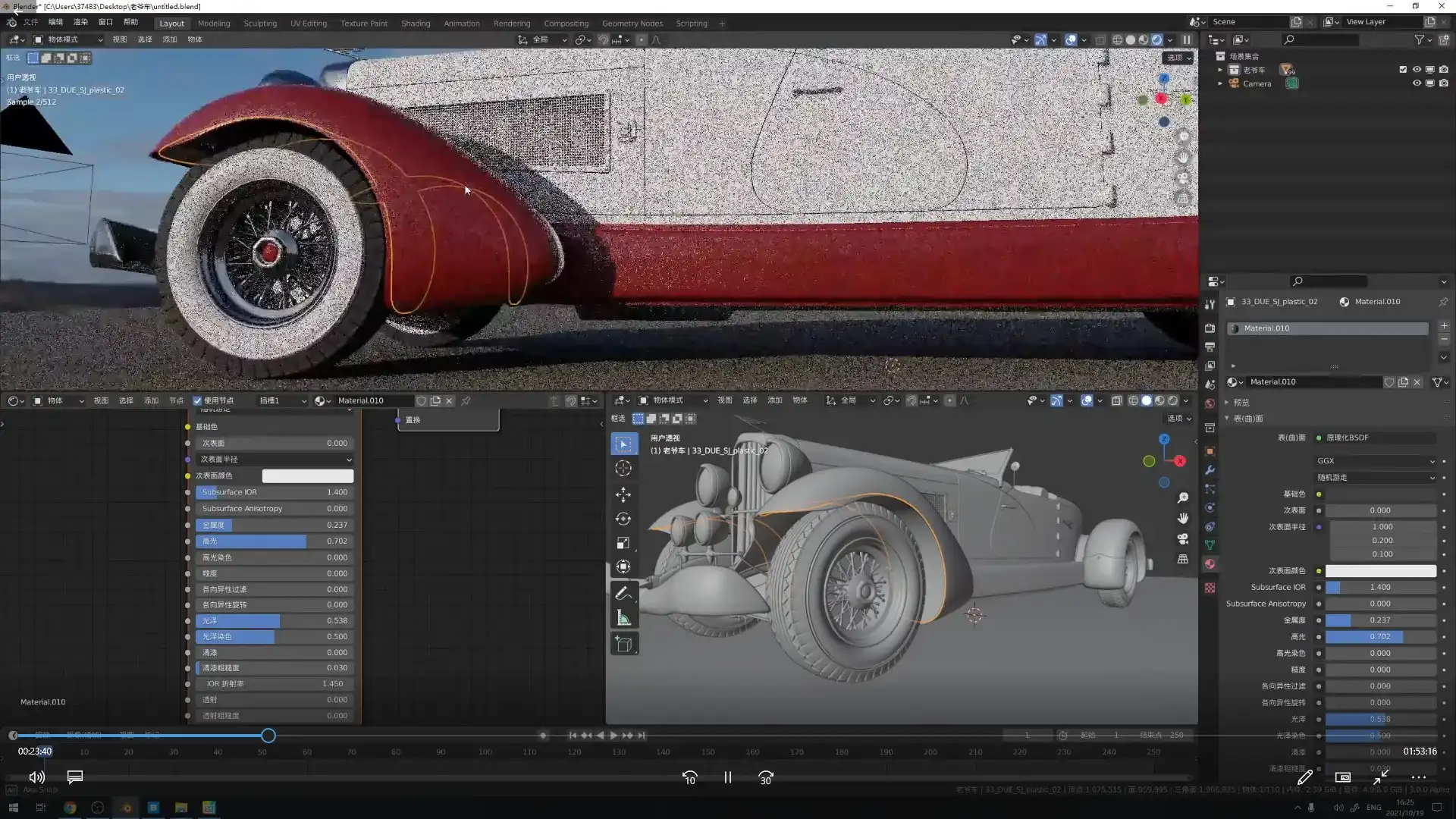Screen dimensions: 1456x819
Task: Toggle the Use Nodes checkbox
Action: pyautogui.click(x=198, y=401)
